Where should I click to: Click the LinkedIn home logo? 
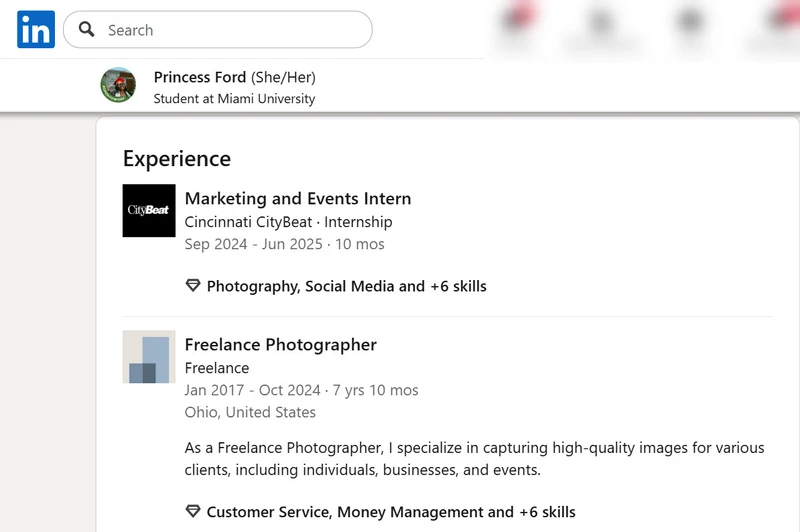36,30
